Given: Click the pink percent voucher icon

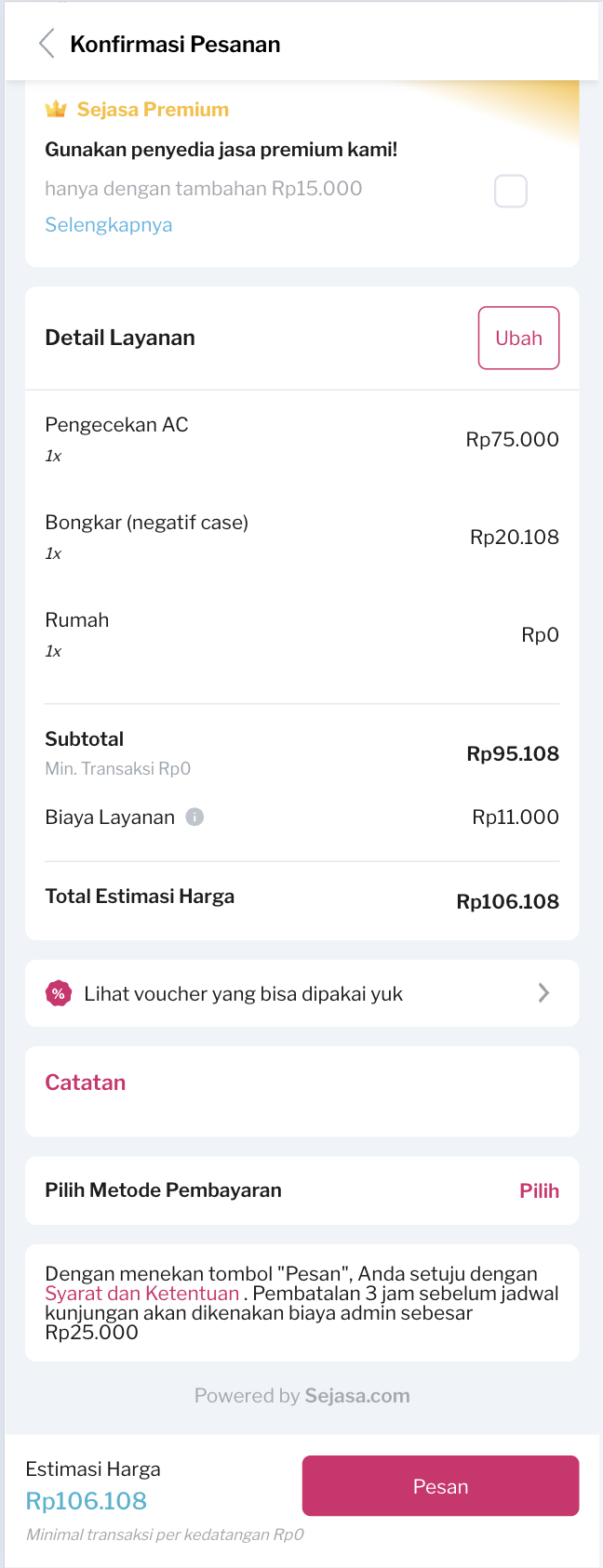Looking at the screenshot, I should [x=59, y=993].
